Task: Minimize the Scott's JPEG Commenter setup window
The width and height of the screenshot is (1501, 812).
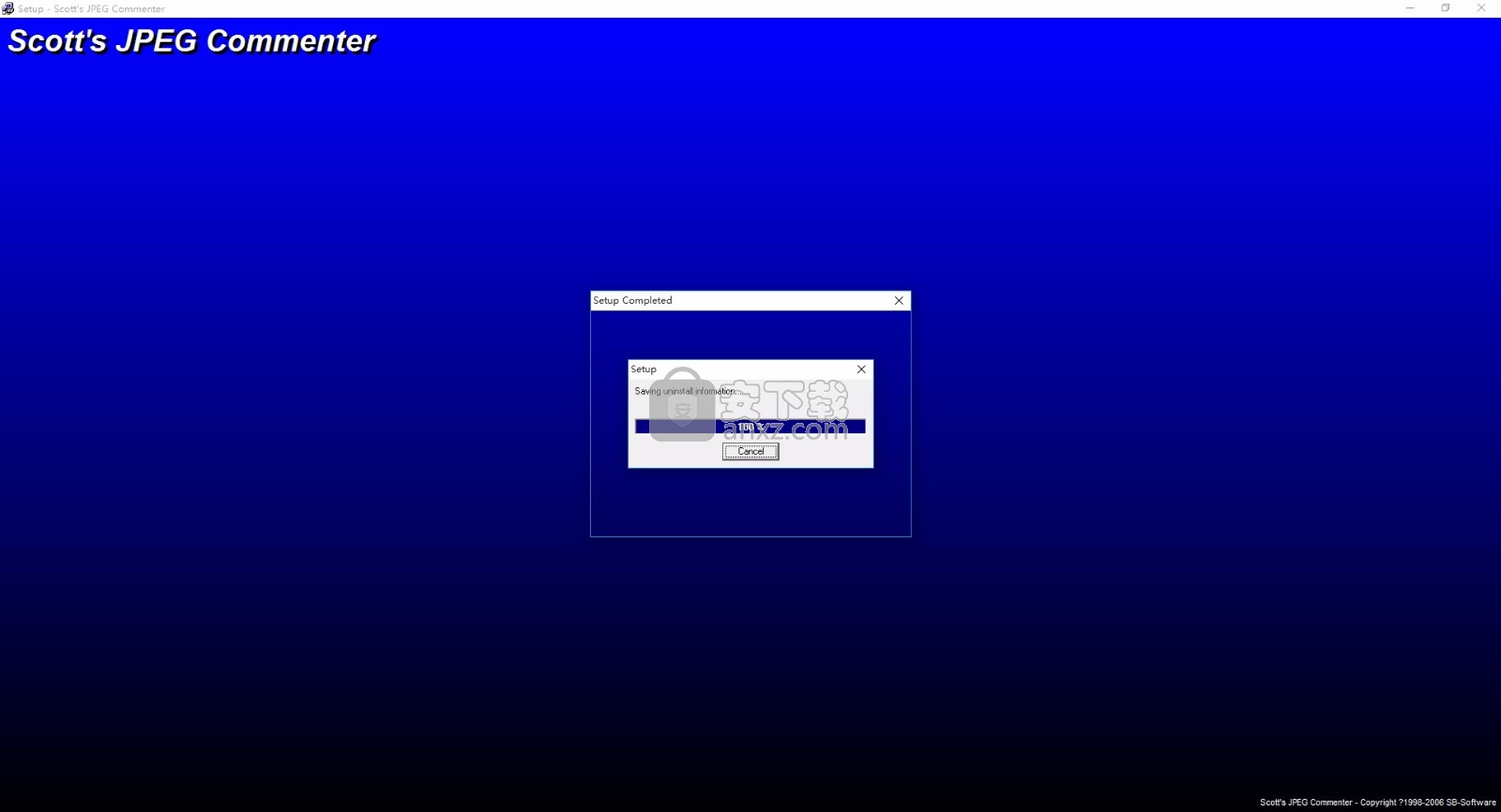Action: 1410,8
